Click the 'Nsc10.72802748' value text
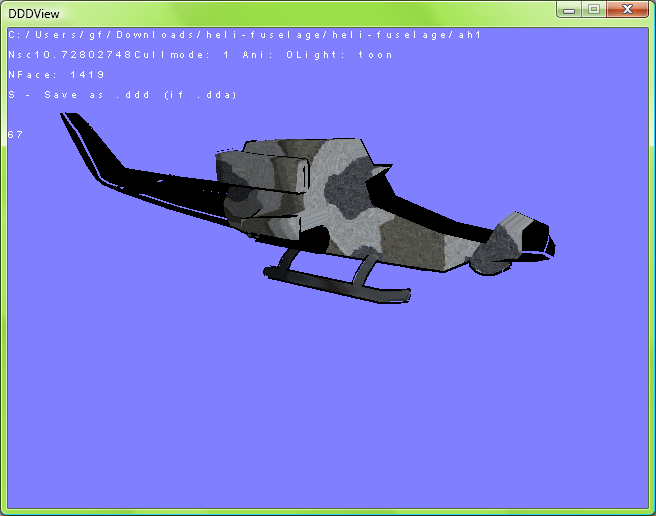 point(70,55)
